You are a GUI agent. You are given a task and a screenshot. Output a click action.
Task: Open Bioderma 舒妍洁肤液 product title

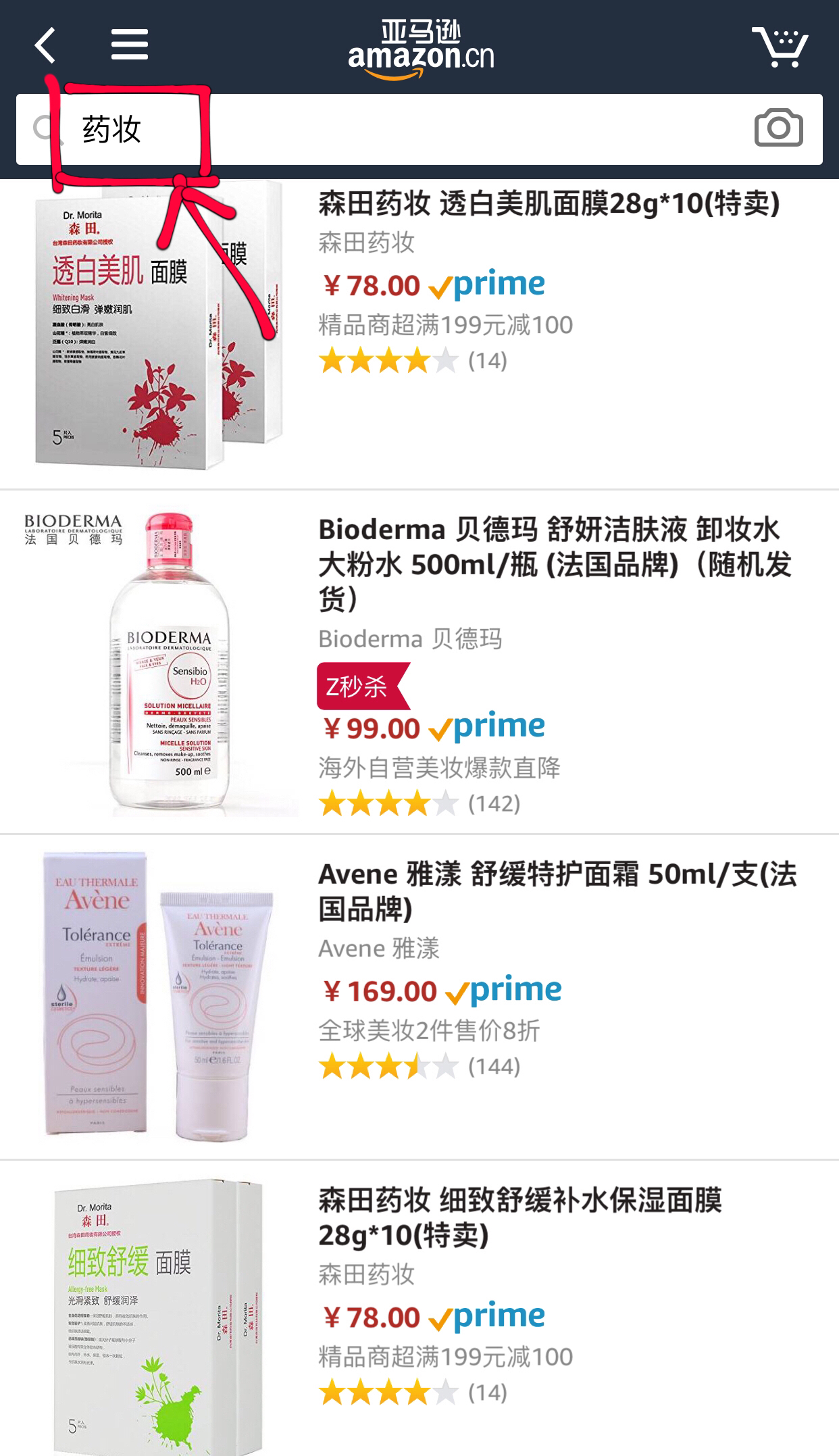tap(555, 564)
